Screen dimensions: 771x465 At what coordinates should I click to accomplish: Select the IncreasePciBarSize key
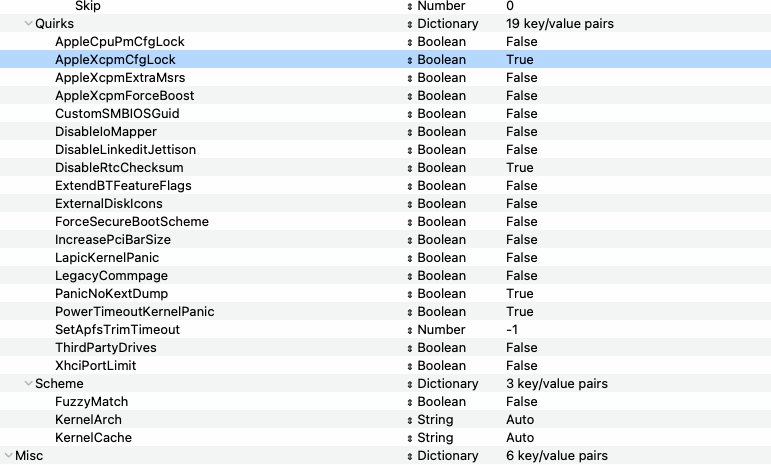pos(113,239)
